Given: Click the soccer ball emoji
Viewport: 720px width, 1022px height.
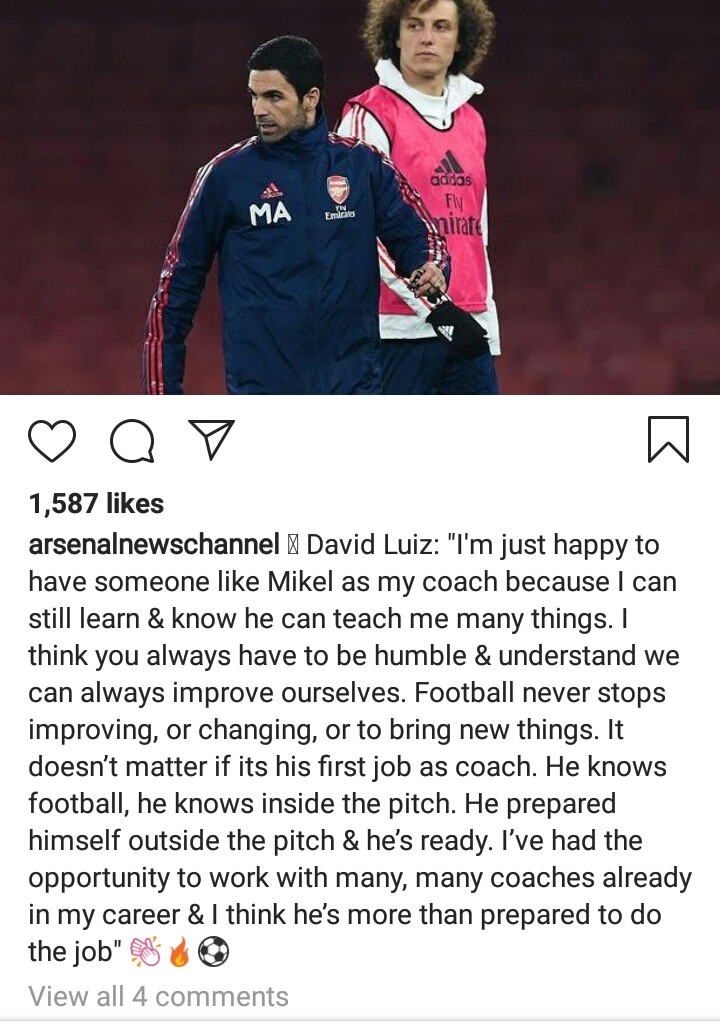Looking at the screenshot, I should tap(213, 952).
